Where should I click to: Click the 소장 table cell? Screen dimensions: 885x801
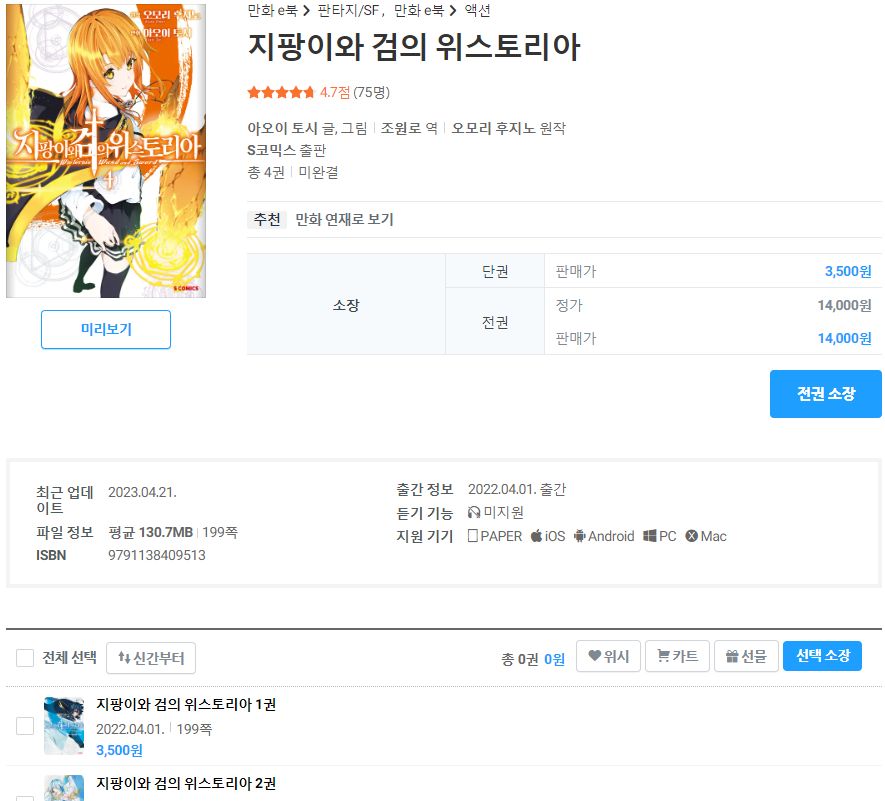(346, 305)
